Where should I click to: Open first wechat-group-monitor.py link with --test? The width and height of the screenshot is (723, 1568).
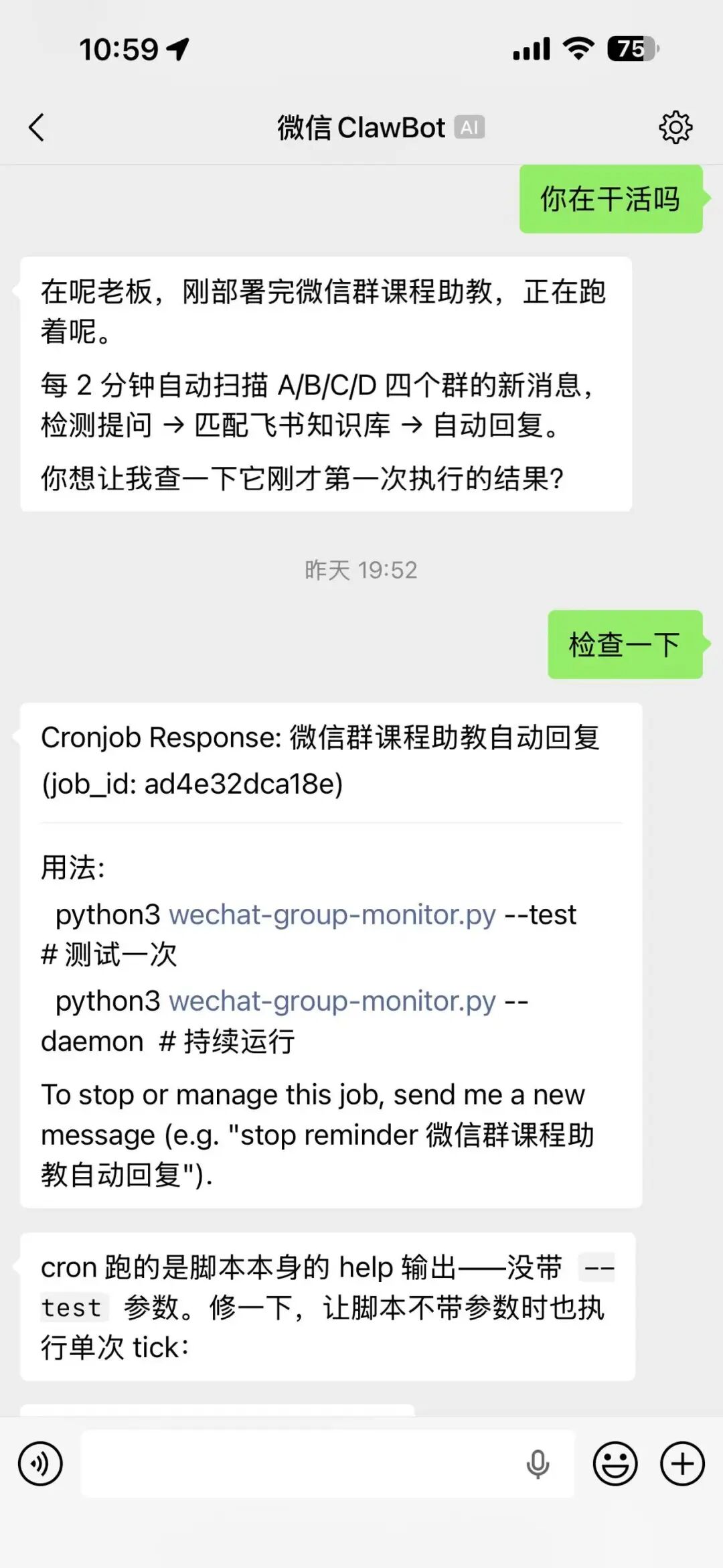[x=332, y=914]
